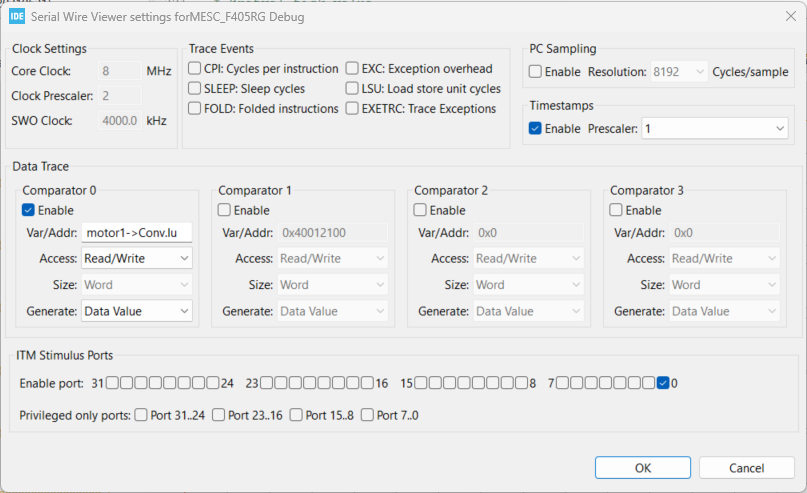The height and width of the screenshot is (493, 807).
Task: Uncheck ITM stimulus port 0
Action: pyautogui.click(x=663, y=382)
